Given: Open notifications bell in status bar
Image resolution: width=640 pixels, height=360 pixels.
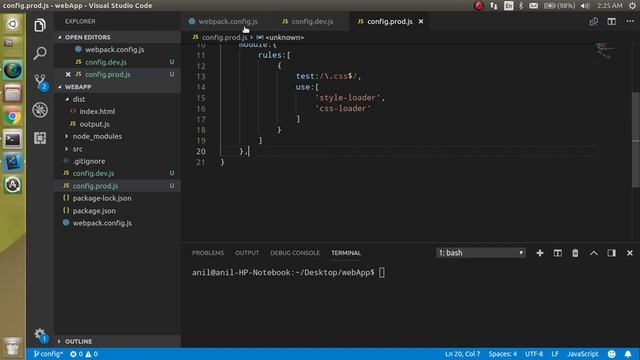Looking at the screenshot, I should (x=628, y=354).
